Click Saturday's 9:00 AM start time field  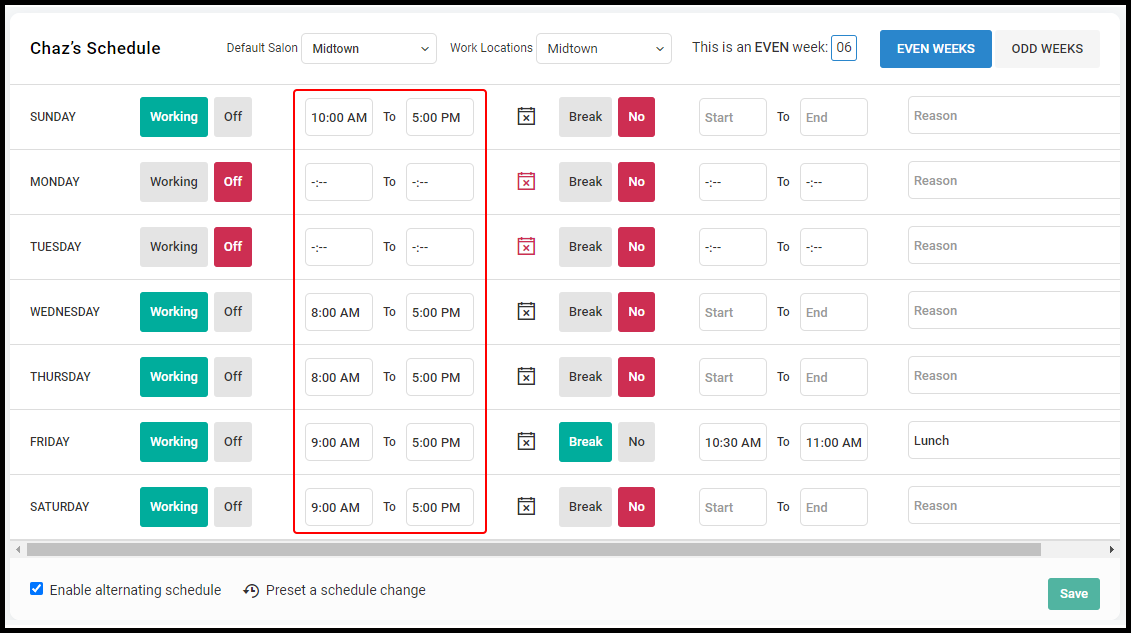[x=338, y=506]
